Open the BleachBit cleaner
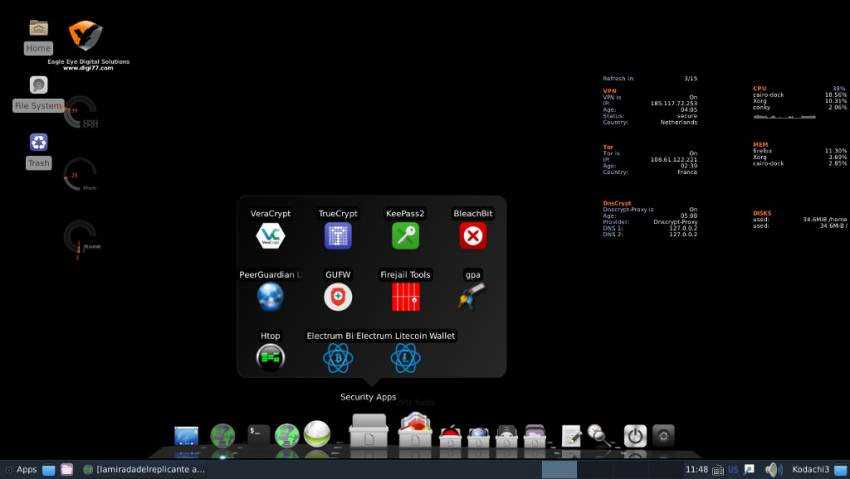This screenshot has height=479, width=850. tap(473, 236)
